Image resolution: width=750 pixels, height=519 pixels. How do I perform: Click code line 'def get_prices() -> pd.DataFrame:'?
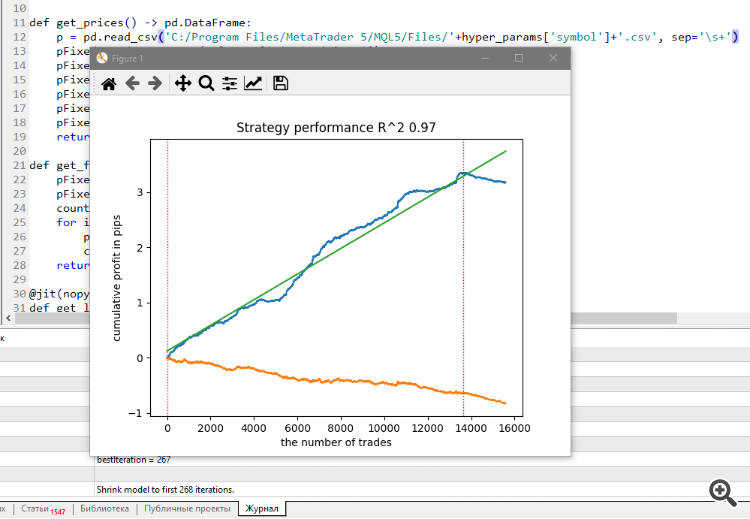[140, 22]
